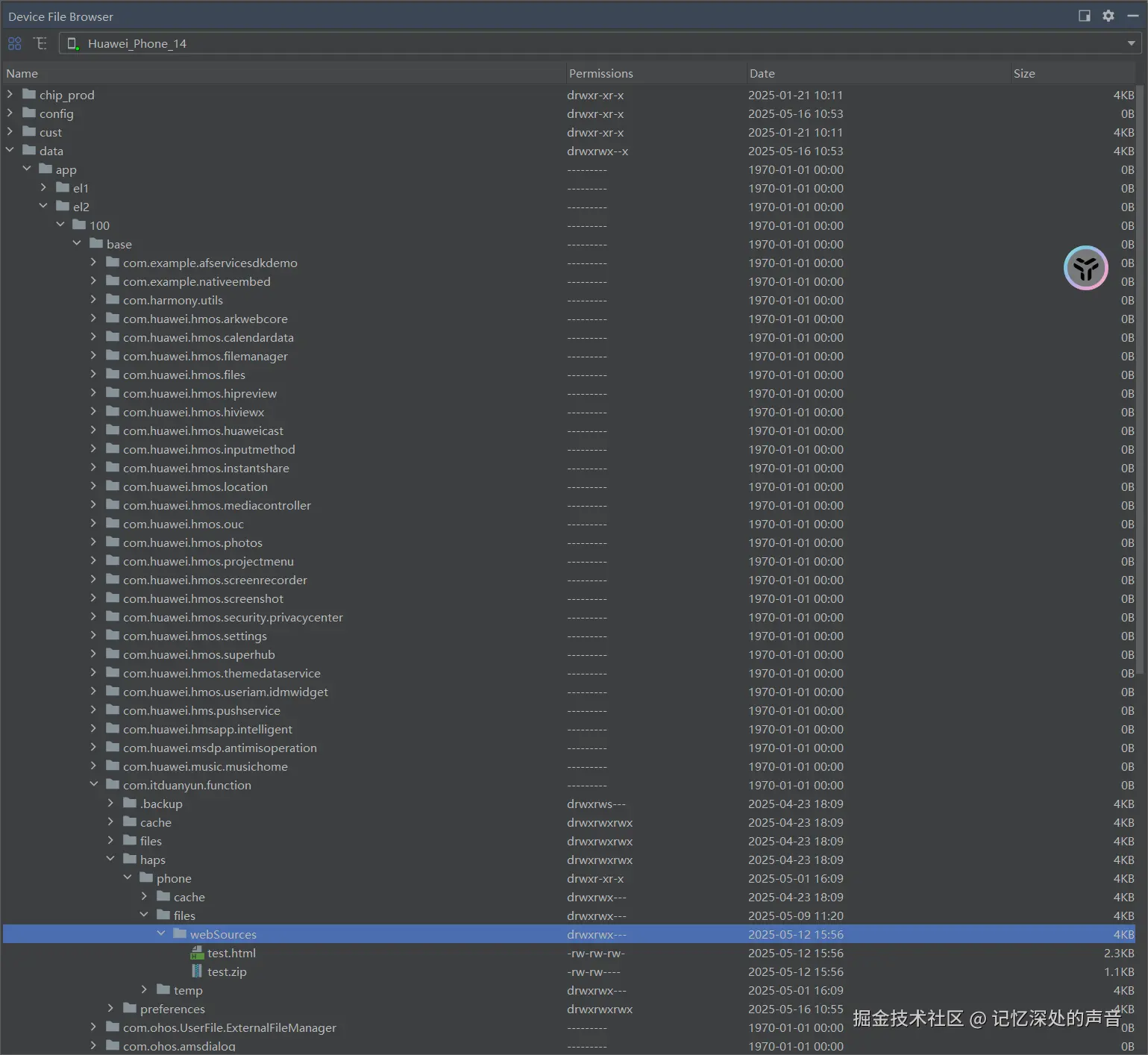Image resolution: width=1148 pixels, height=1055 pixels.
Task: Select com.huawei.hms.pushservice row
Action: pyautogui.click(x=569, y=710)
